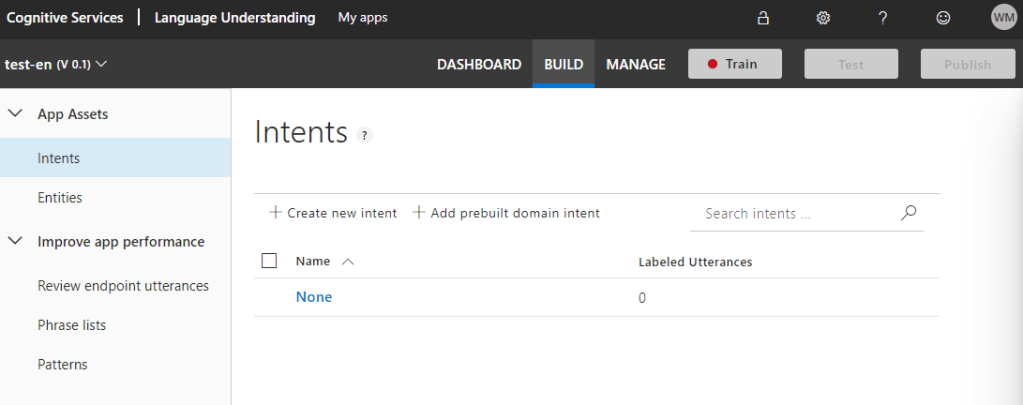Toggle the select-all intents checkbox
Viewport: 1023px width, 405px height.
pos(269,261)
